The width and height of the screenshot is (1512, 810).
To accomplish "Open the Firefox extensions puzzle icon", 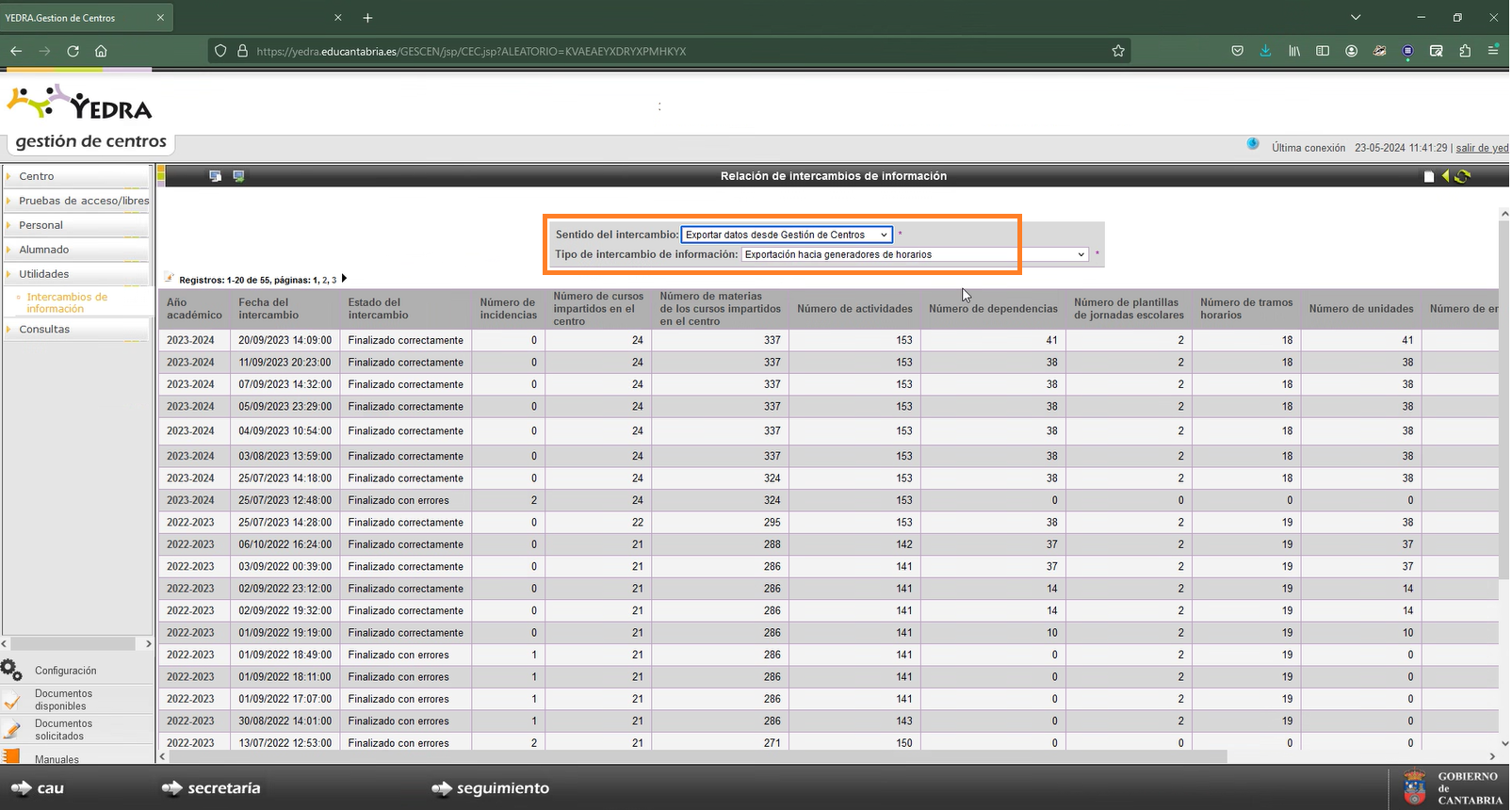I will [x=1465, y=51].
